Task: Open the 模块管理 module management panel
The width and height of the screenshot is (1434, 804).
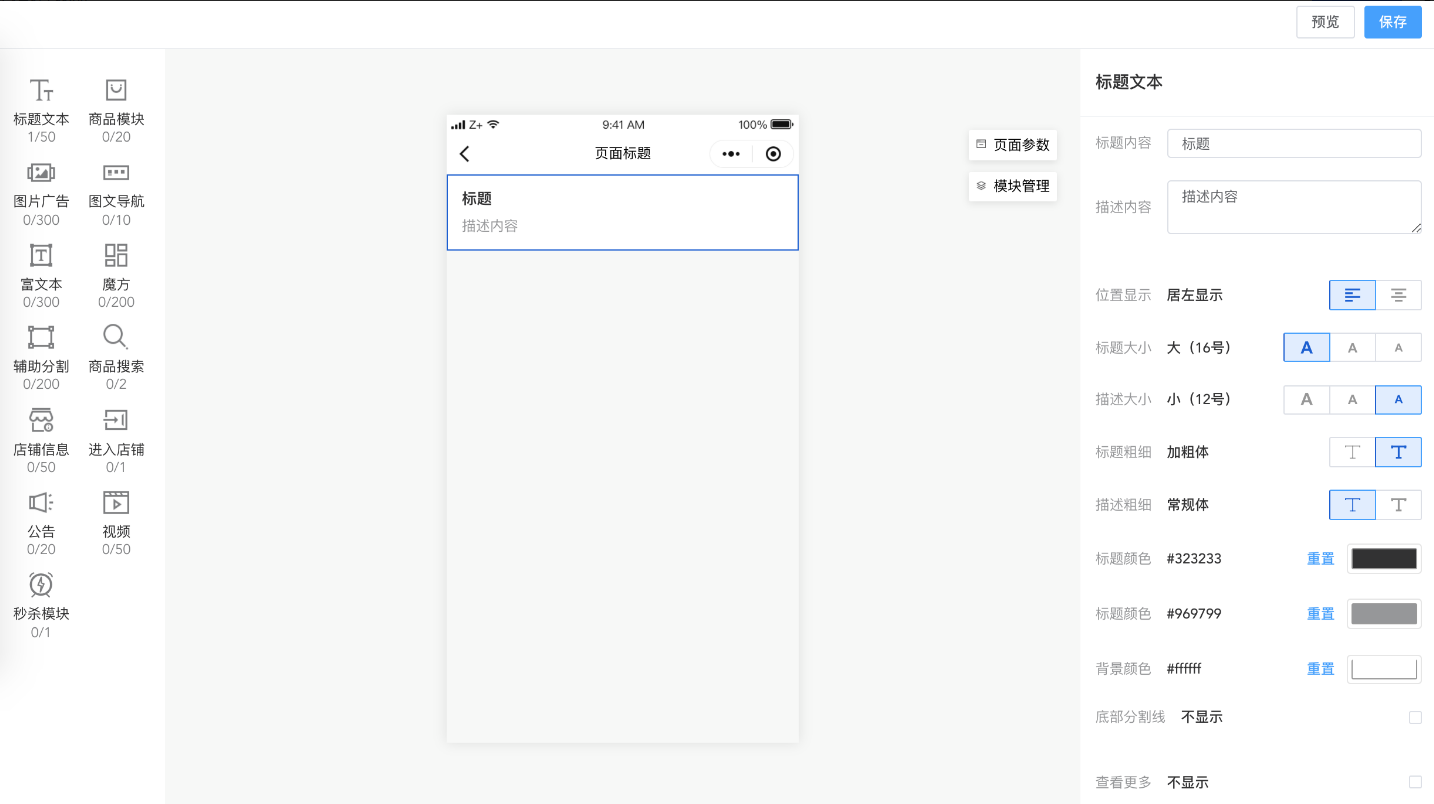Action: (x=1013, y=186)
